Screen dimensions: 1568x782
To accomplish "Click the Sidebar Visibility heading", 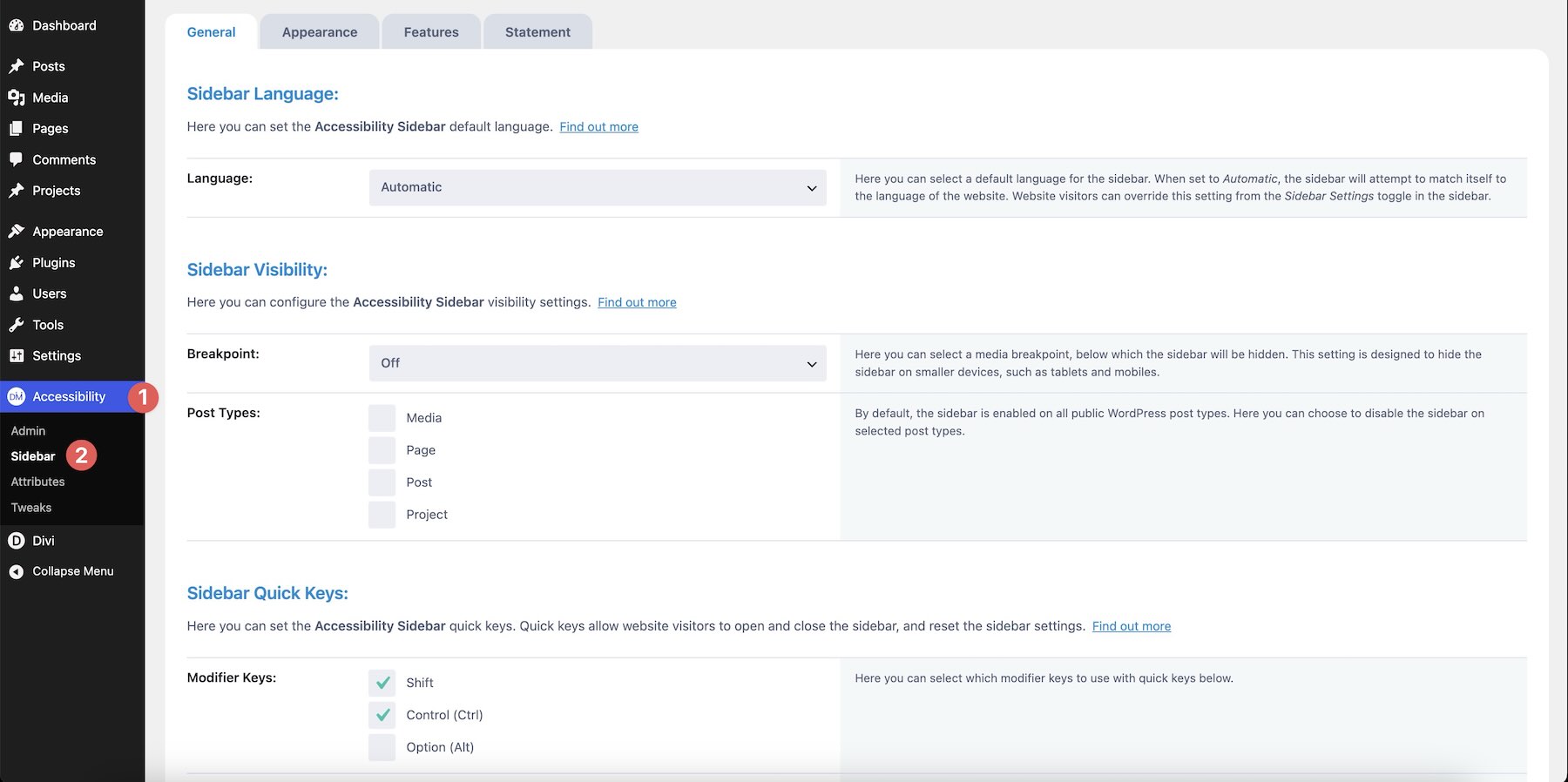I will (257, 270).
